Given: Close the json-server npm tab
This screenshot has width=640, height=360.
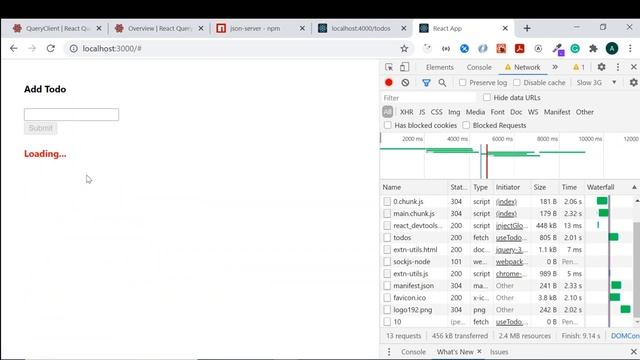Looking at the screenshot, I should 302,28.
